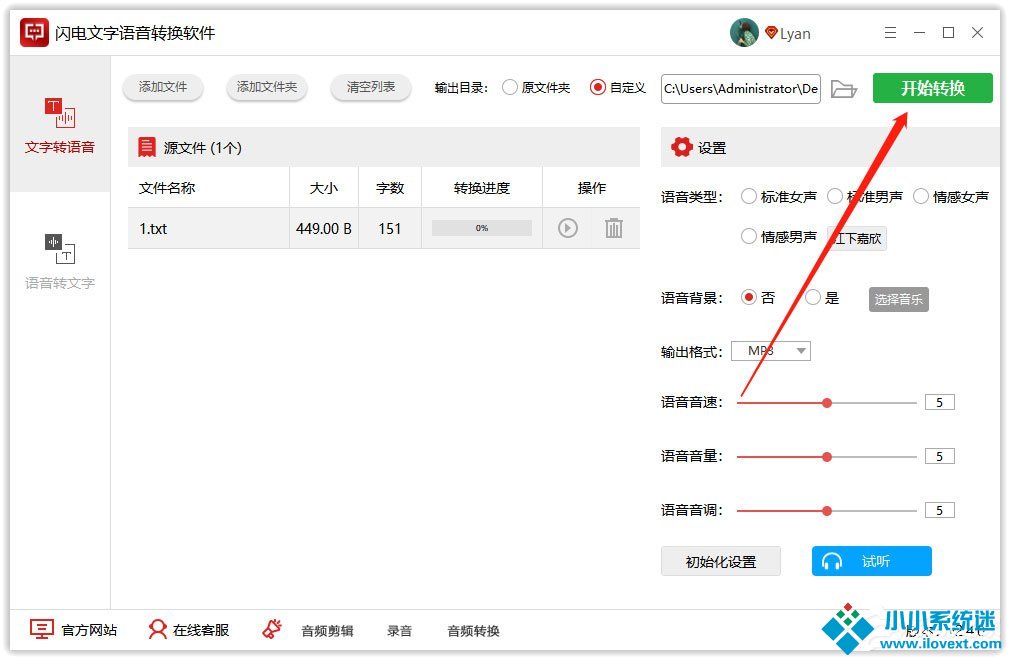
Task: Start conversion with 开始转换
Action: pos(932,88)
